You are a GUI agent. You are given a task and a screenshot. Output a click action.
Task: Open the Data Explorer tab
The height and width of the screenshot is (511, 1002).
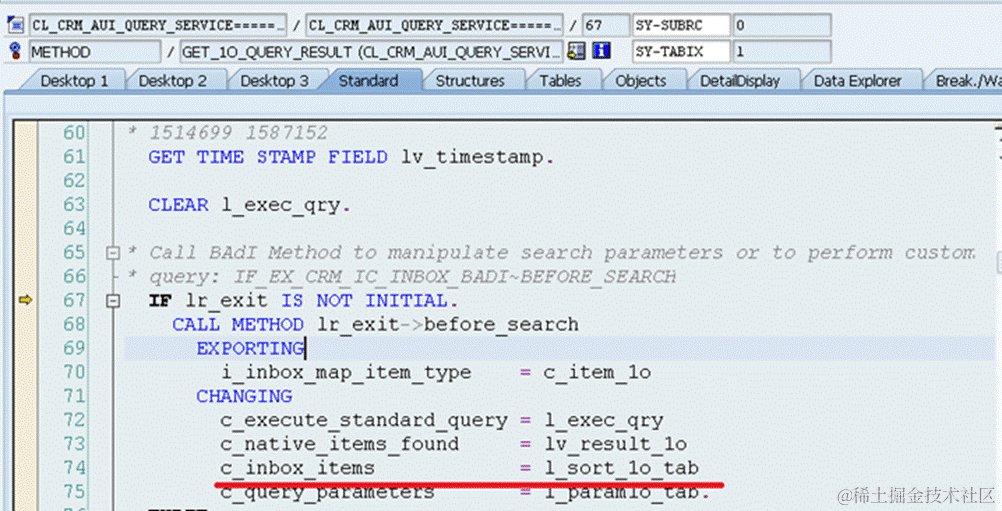(x=858, y=81)
